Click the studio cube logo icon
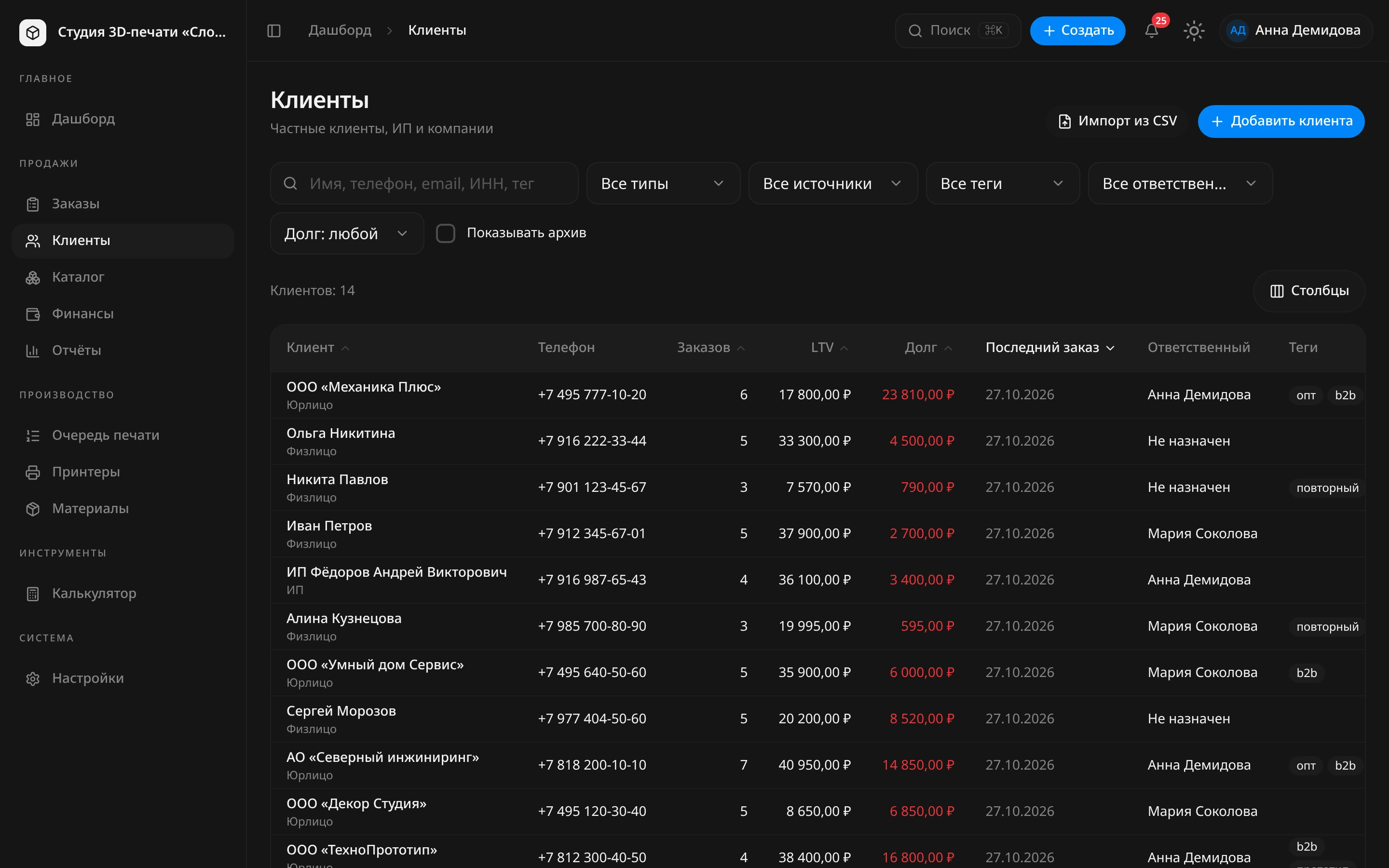This screenshot has width=1389, height=868. tap(33, 32)
